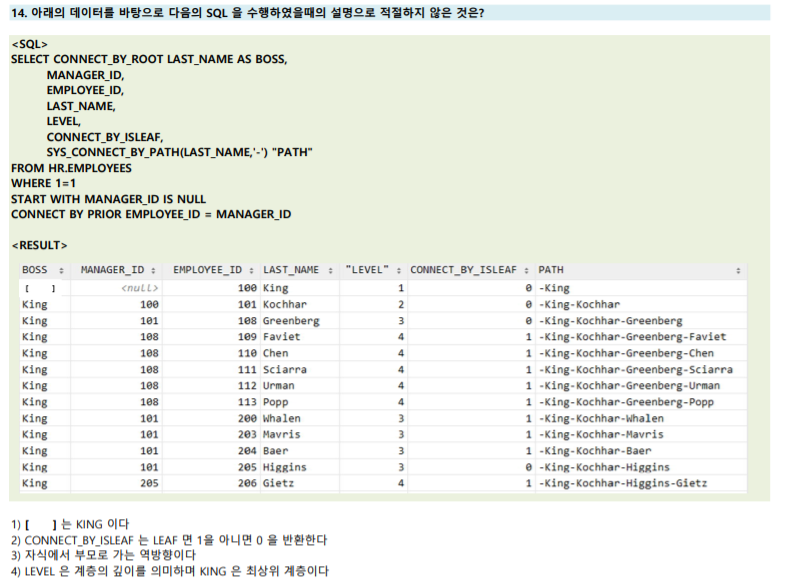Choose answer 1 about KING
Screen dimensions: 785x578
(x=70, y=524)
